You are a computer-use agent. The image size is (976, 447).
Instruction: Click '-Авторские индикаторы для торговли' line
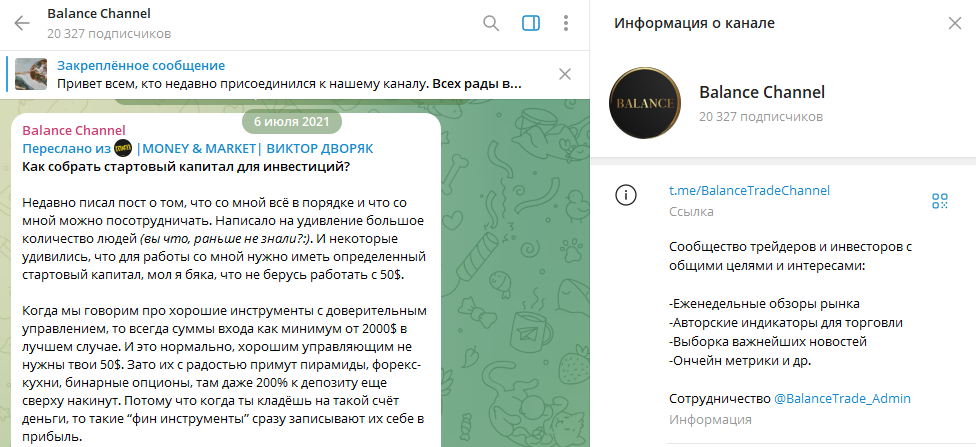pyautogui.click(x=786, y=323)
